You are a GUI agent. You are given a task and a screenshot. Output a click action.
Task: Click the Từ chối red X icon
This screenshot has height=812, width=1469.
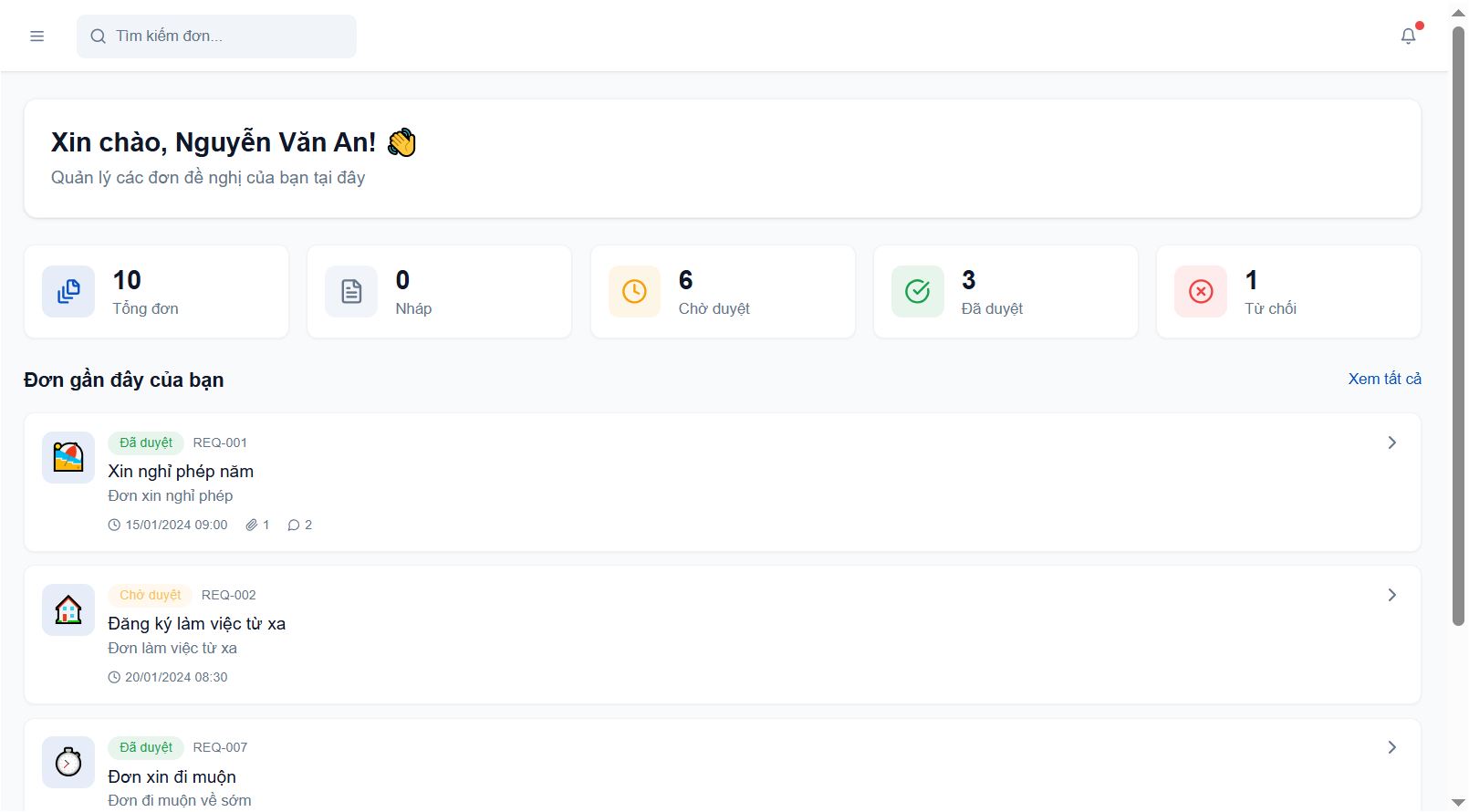click(x=1201, y=292)
